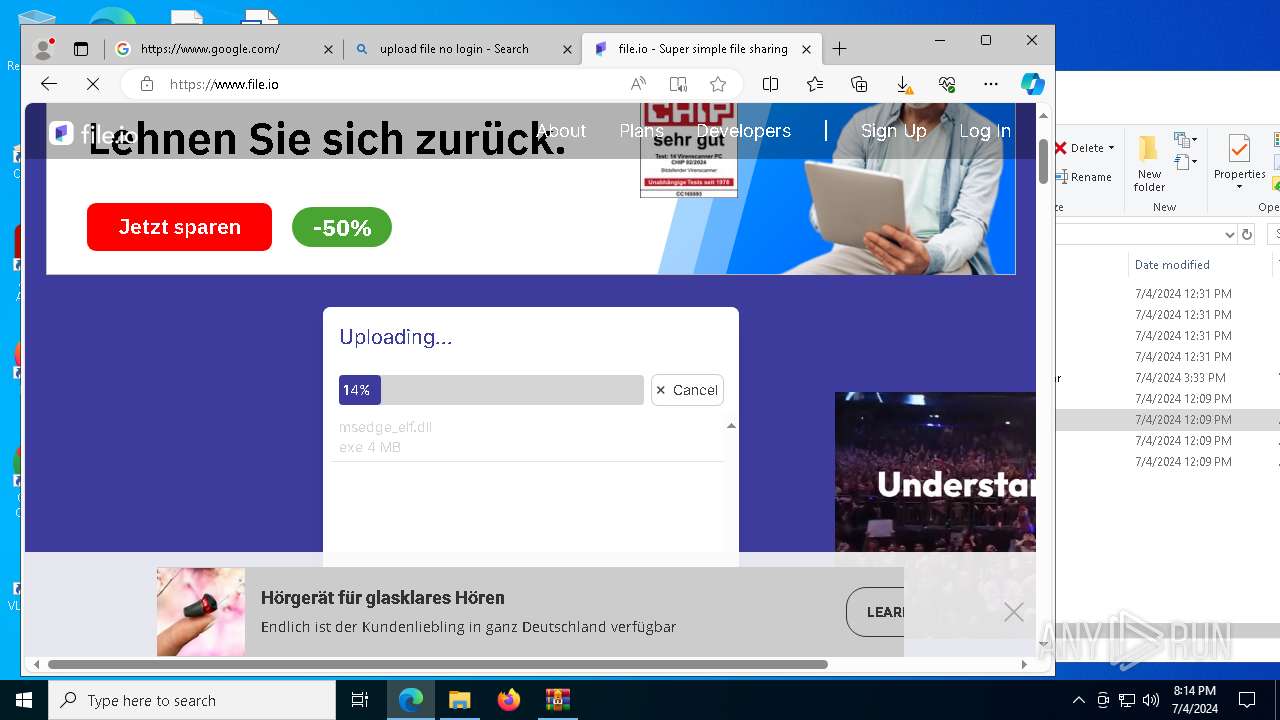This screenshot has height=720, width=1280.
Task: Activate the Read aloud icon
Action: pos(637,84)
